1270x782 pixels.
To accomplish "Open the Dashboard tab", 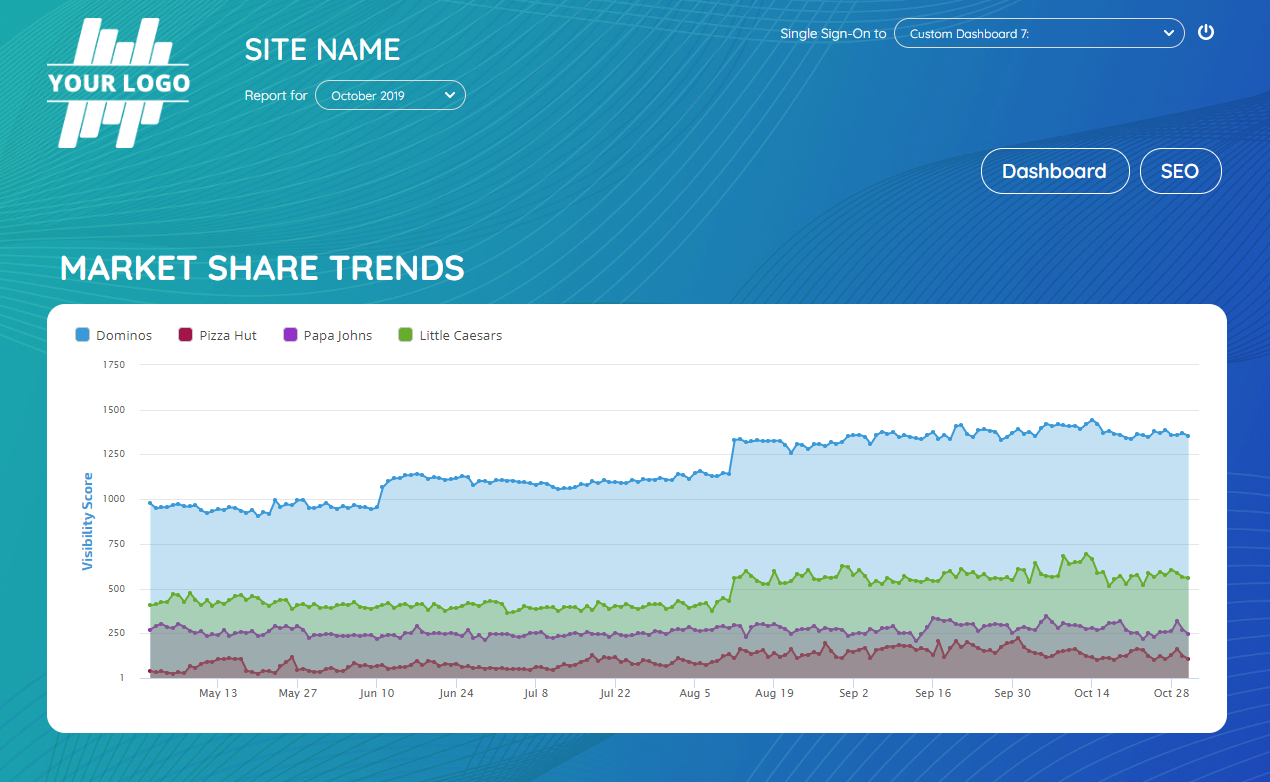I will pyautogui.click(x=1054, y=171).
